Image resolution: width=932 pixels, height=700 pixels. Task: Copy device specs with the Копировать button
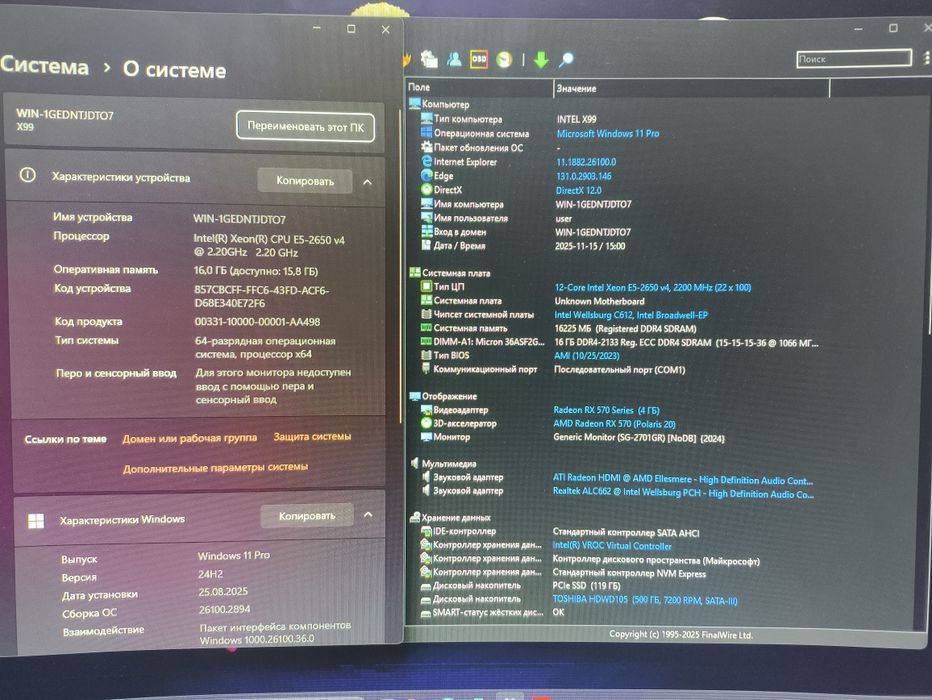click(305, 181)
